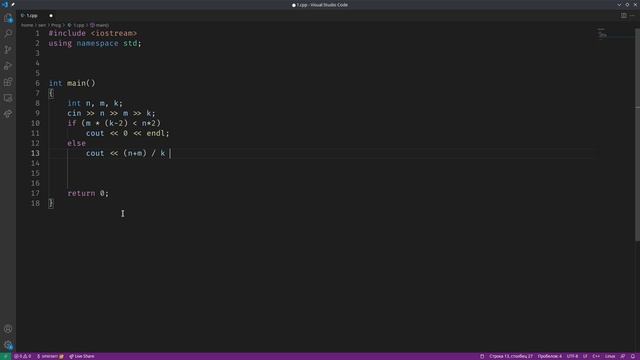Select the 1.cpp editor tab
This screenshot has height=360, width=640.
click(37, 16)
